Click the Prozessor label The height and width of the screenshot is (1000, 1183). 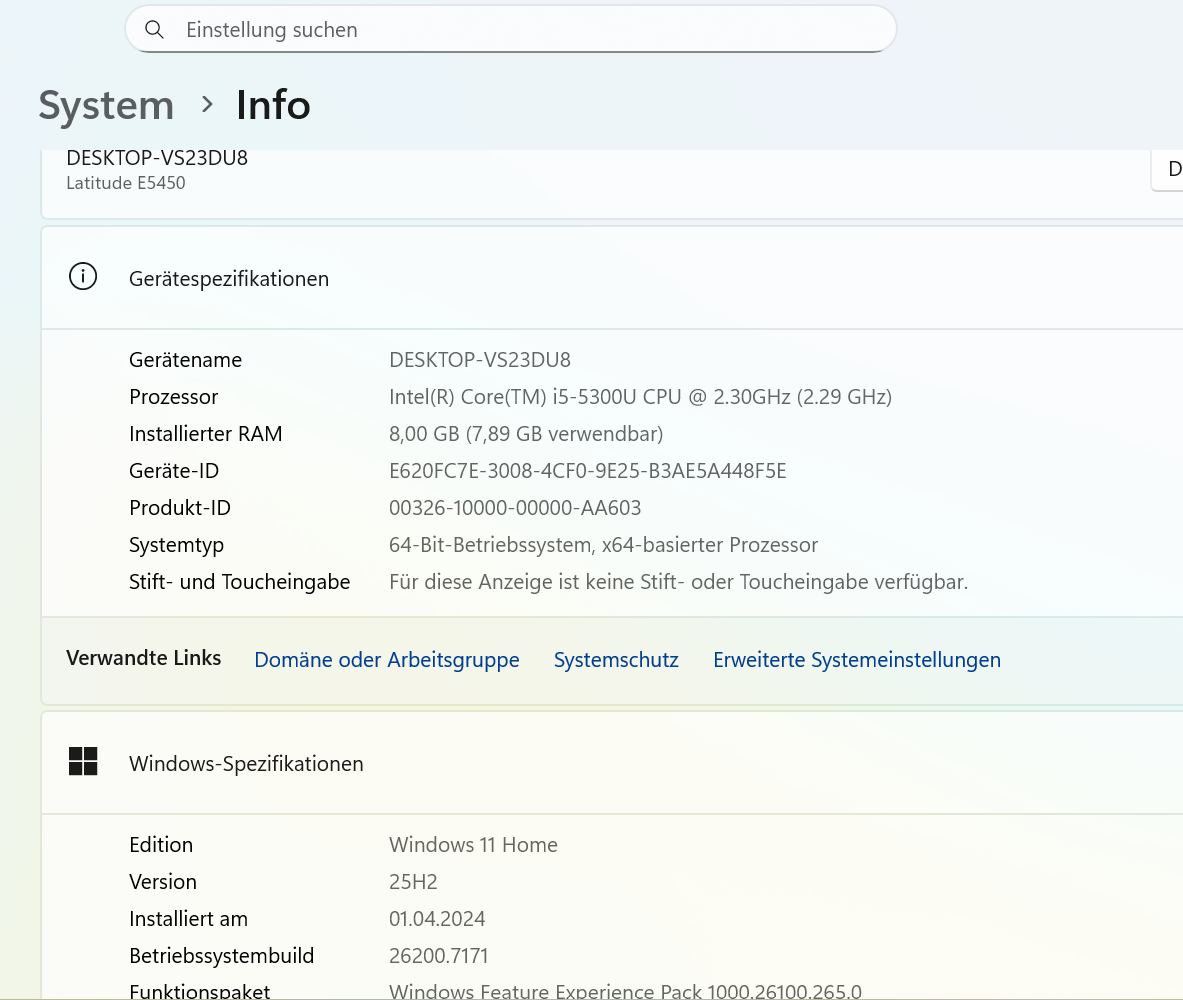tap(174, 397)
